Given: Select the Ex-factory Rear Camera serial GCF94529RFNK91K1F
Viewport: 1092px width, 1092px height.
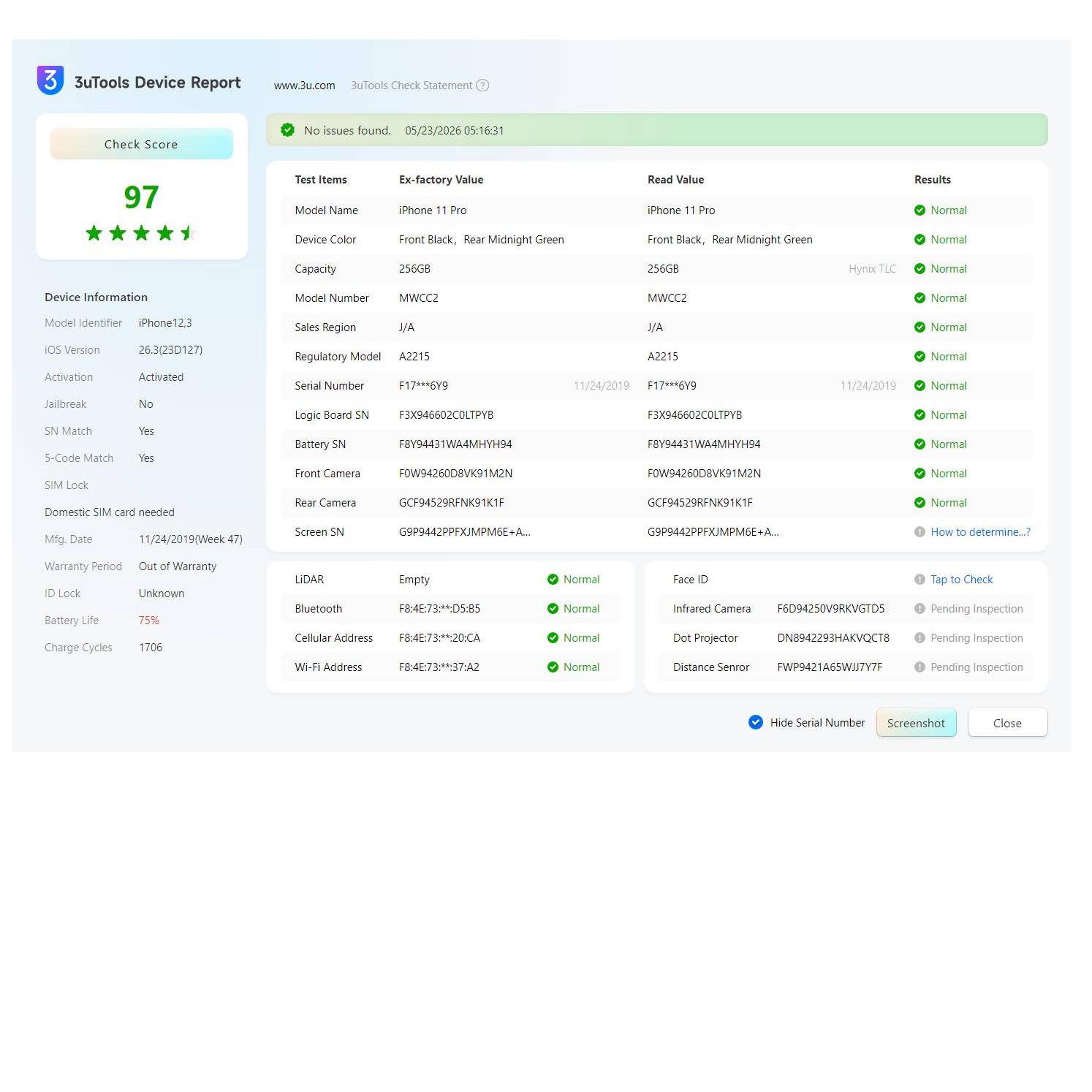Looking at the screenshot, I should (x=451, y=503).
